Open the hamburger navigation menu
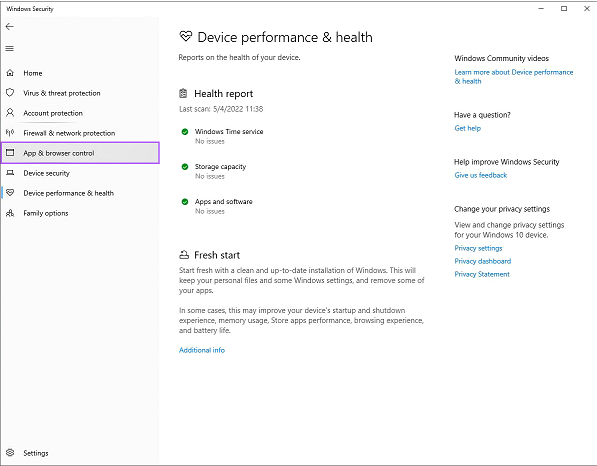This screenshot has width=597, height=466. (10, 48)
